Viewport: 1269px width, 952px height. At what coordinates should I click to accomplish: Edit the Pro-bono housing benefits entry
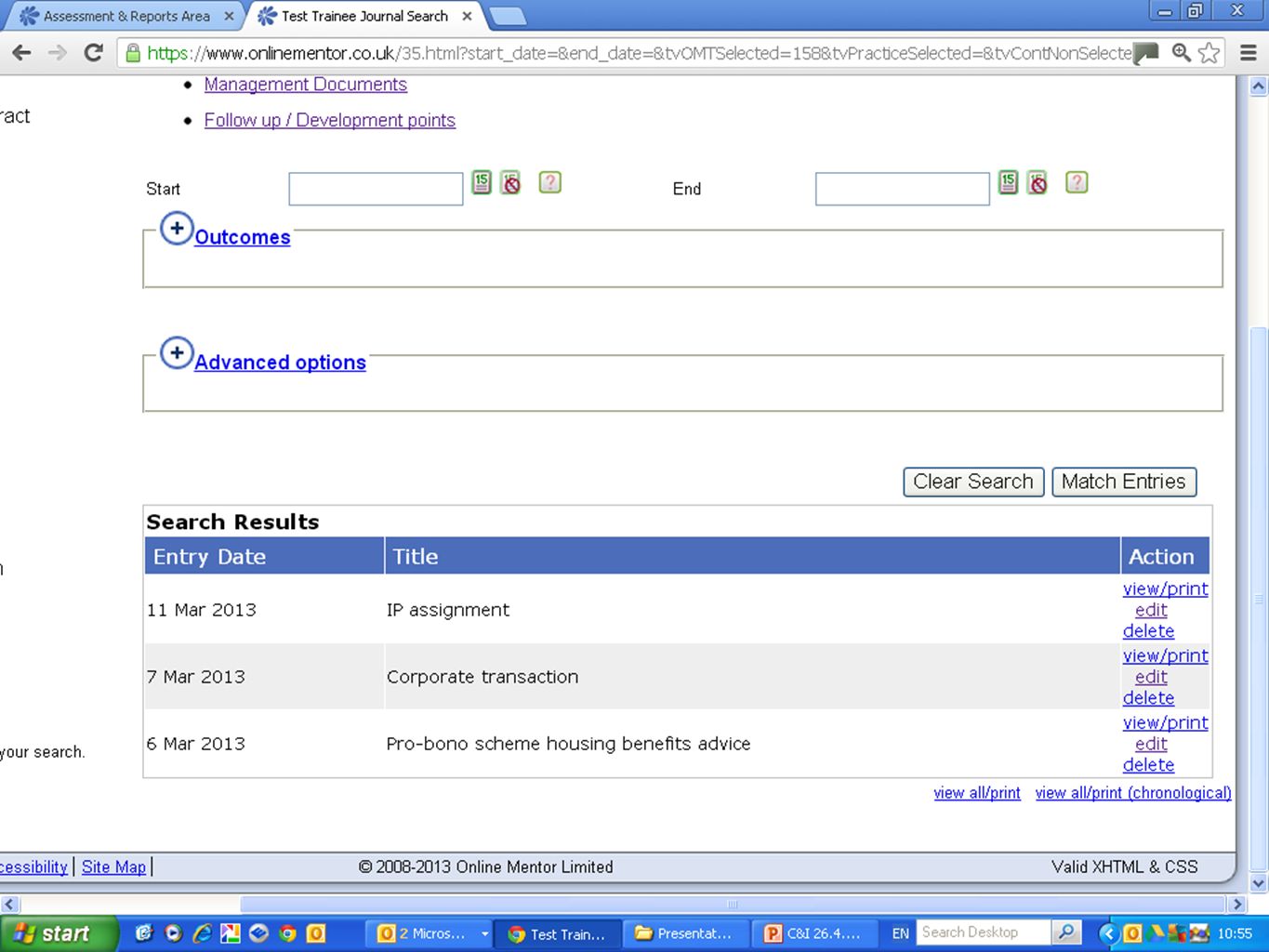(1151, 744)
